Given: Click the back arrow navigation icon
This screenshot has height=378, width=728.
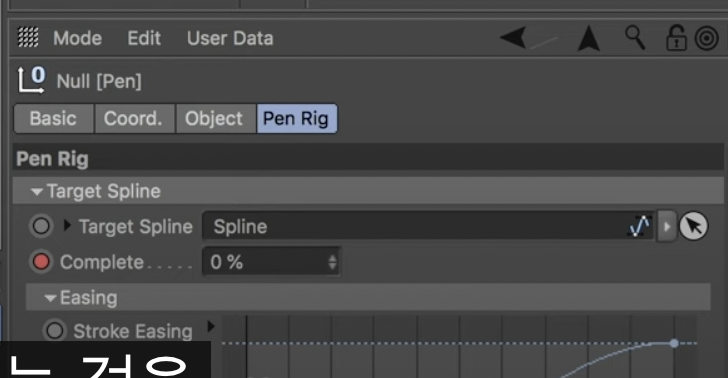Looking at the screenshot, I should tap(513, 37).
